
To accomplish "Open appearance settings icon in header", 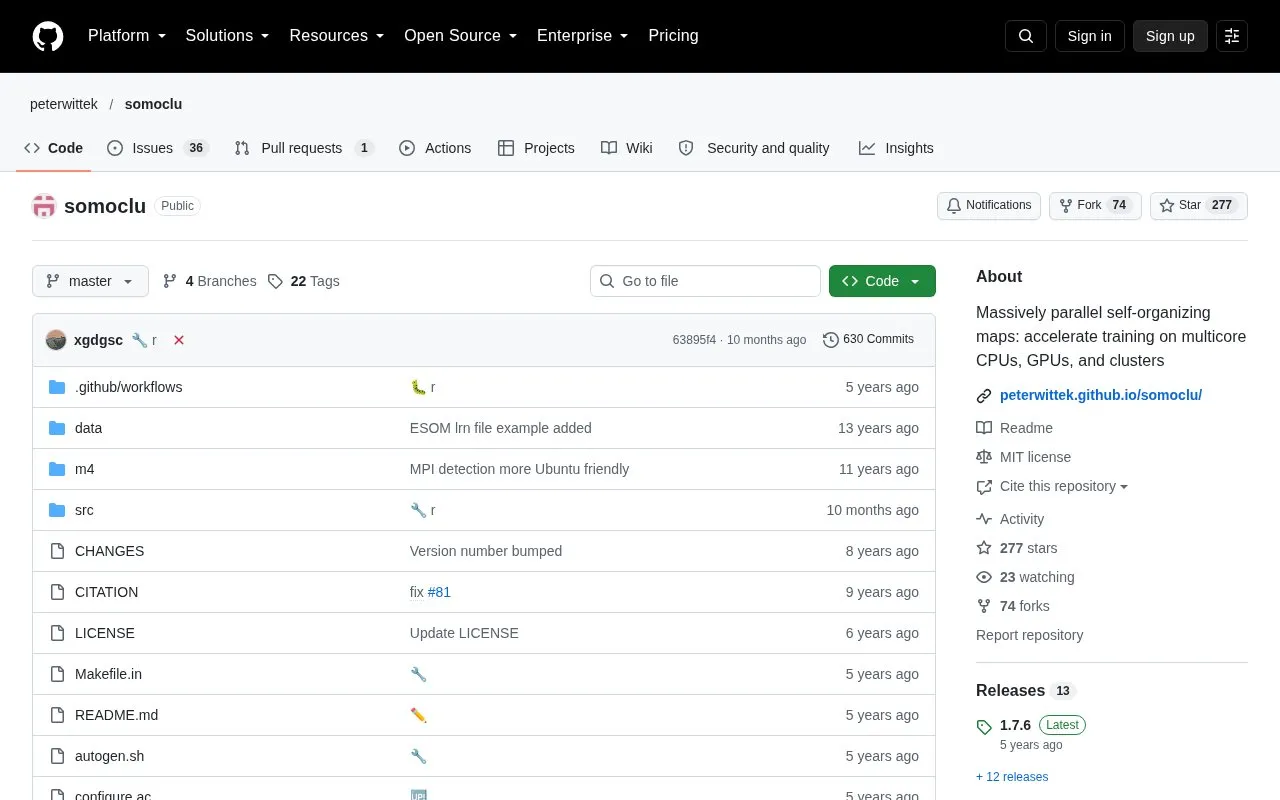I will [x=1232, y=36].
